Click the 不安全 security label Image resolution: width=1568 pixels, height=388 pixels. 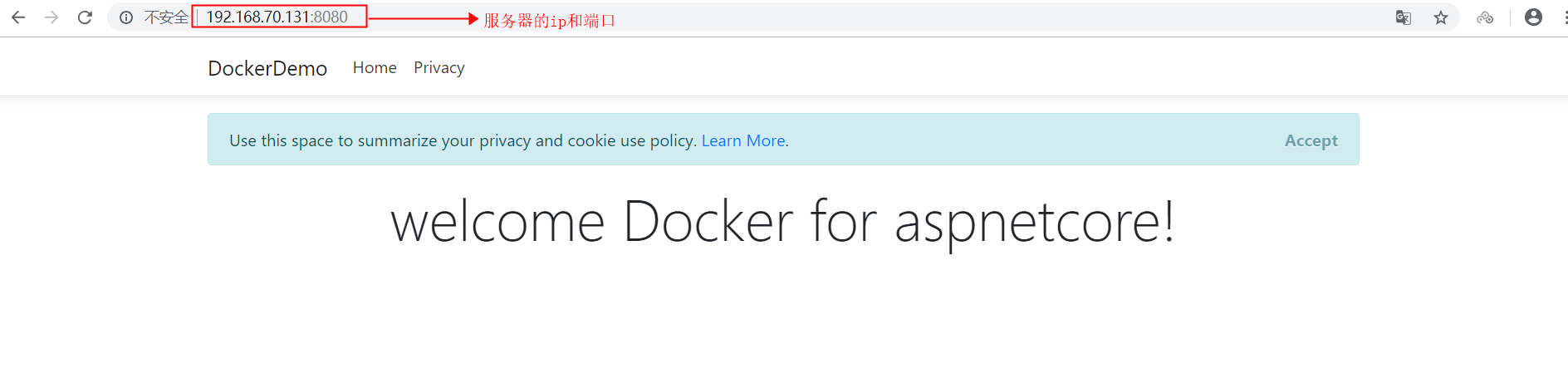coord(166,17)
